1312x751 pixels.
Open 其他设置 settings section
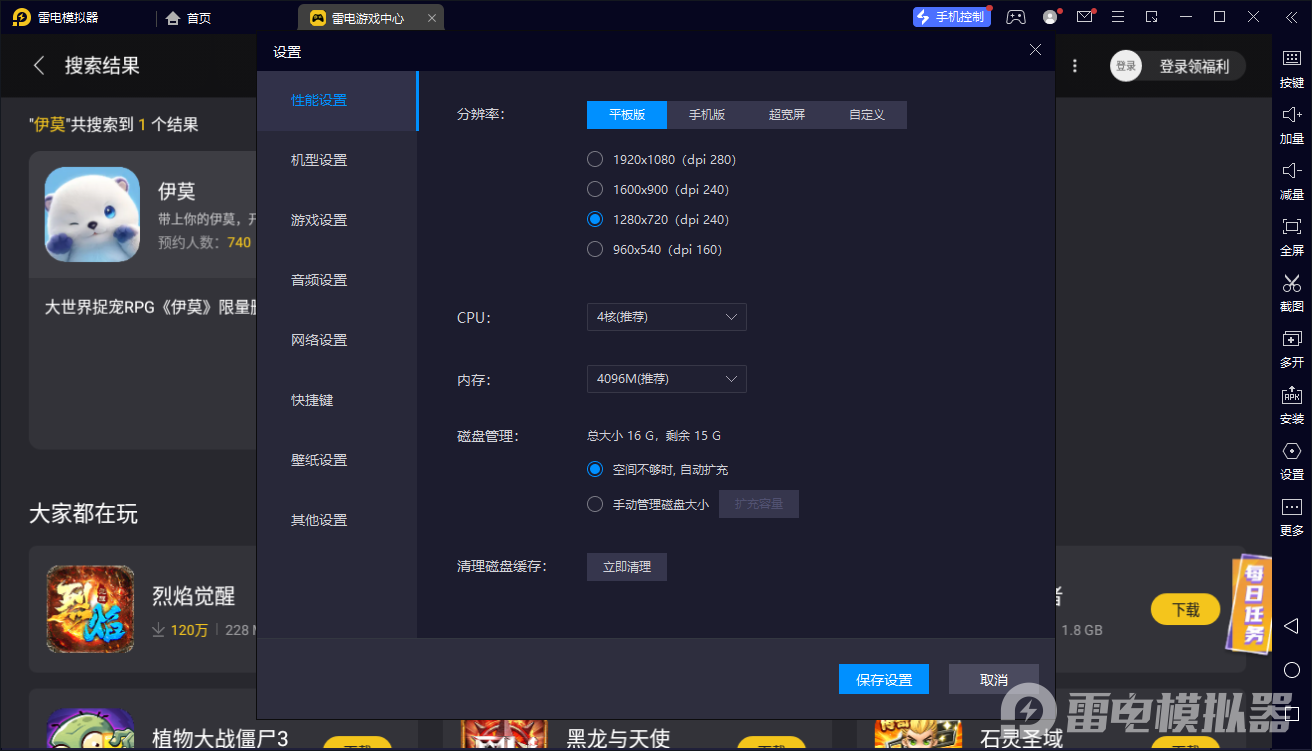click(x=337, y=520)
